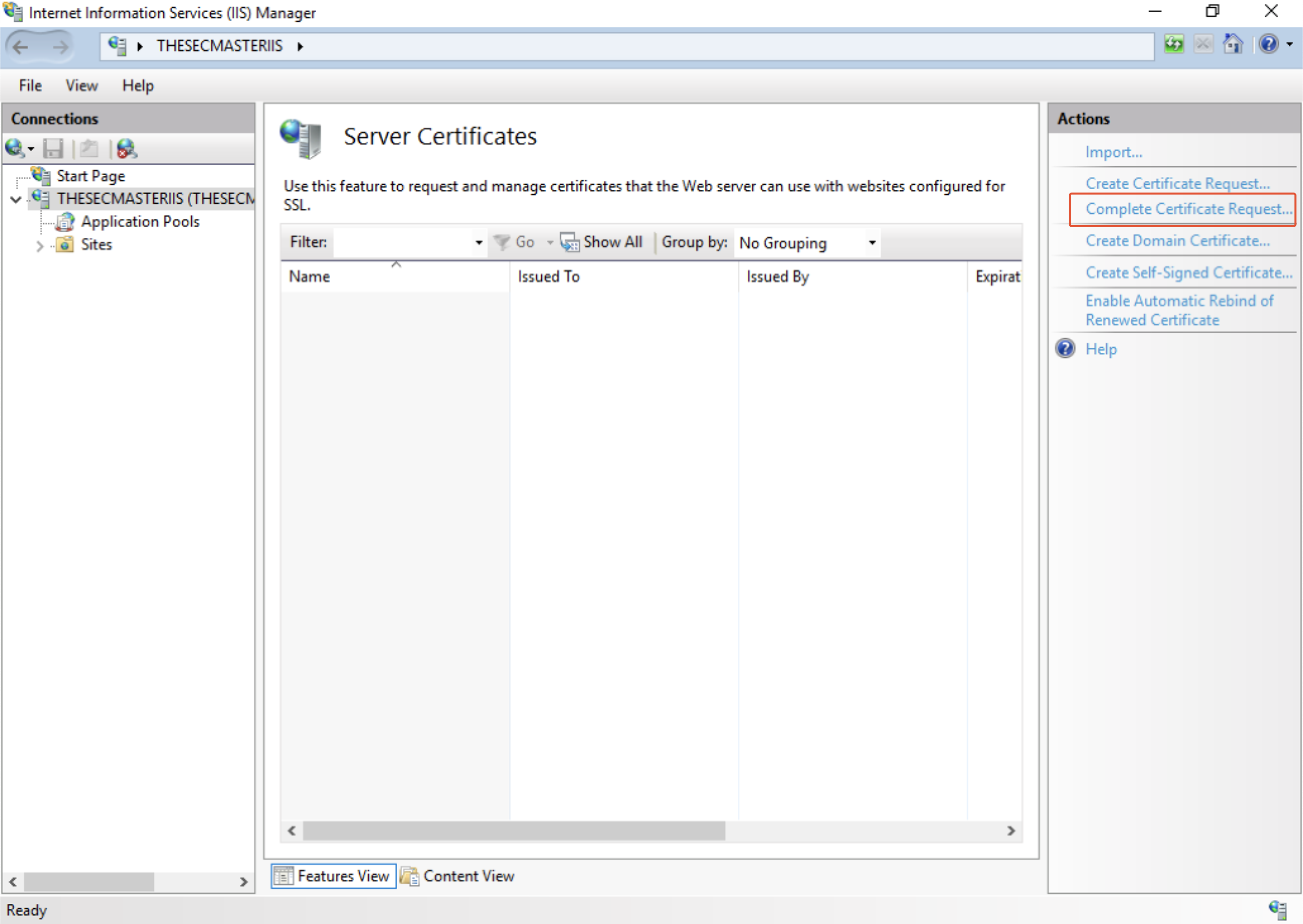The width and height of the screenshot is (1303, 924).
Task: Open the Group by No Grouping dropdown
Action: pyautogui.click(x=807, y=243)
